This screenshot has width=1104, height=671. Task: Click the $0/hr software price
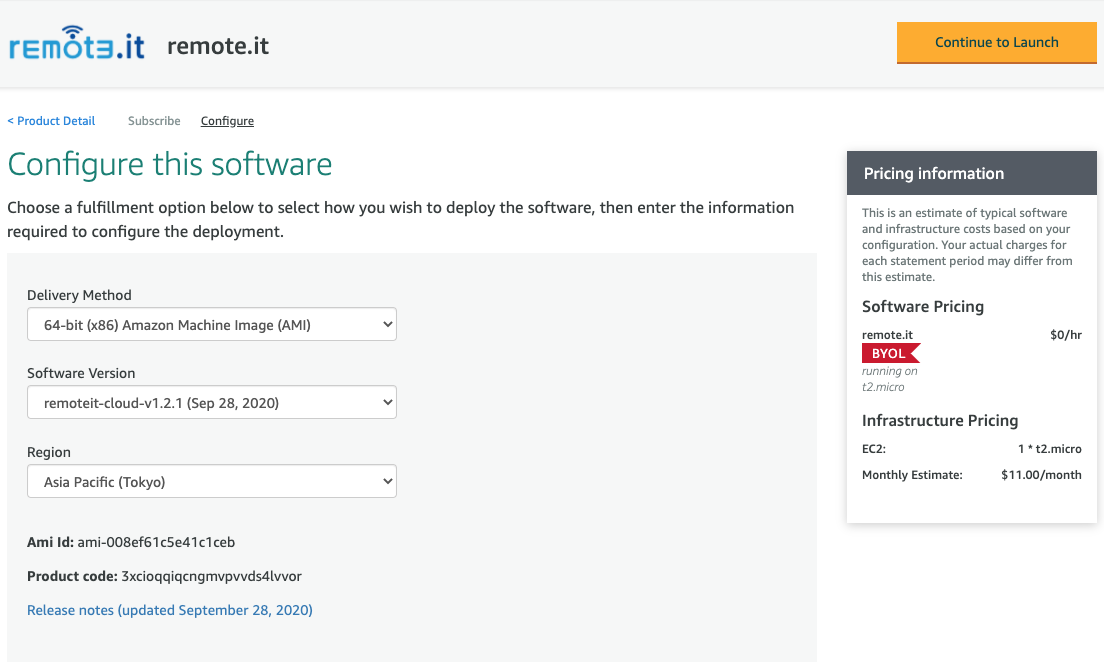coord(1065,335)
